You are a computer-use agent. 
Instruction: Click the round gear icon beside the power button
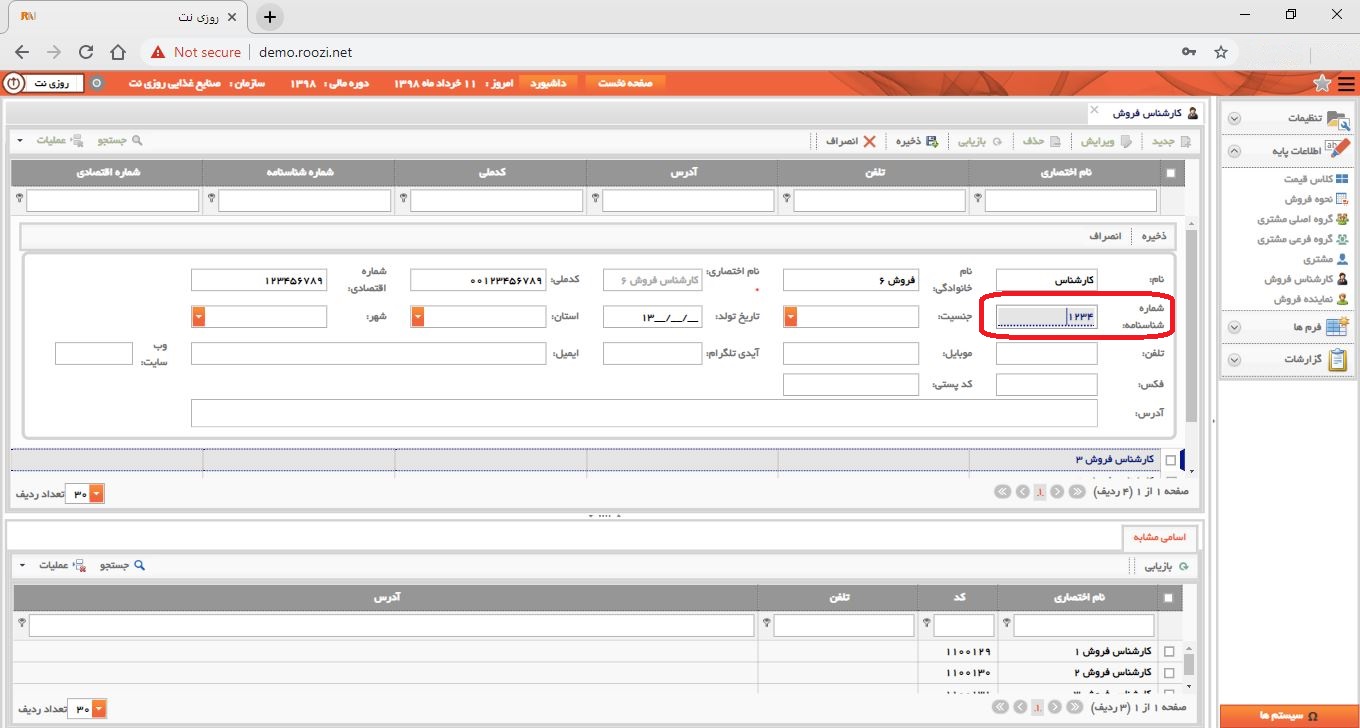point(97,83)
